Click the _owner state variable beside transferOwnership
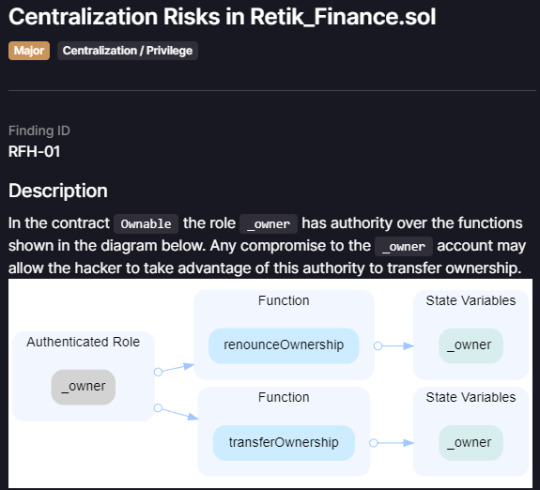The image size is (540, 490). (x=471, y=443)
